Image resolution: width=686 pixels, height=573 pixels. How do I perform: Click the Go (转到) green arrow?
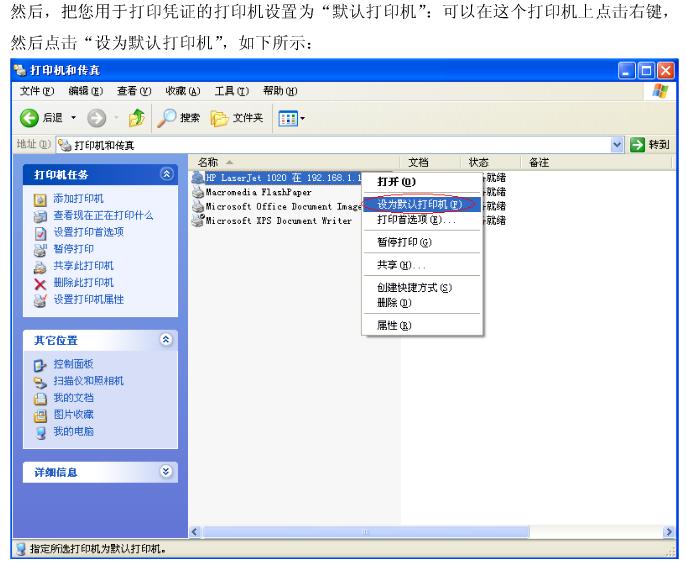point(637,144)
